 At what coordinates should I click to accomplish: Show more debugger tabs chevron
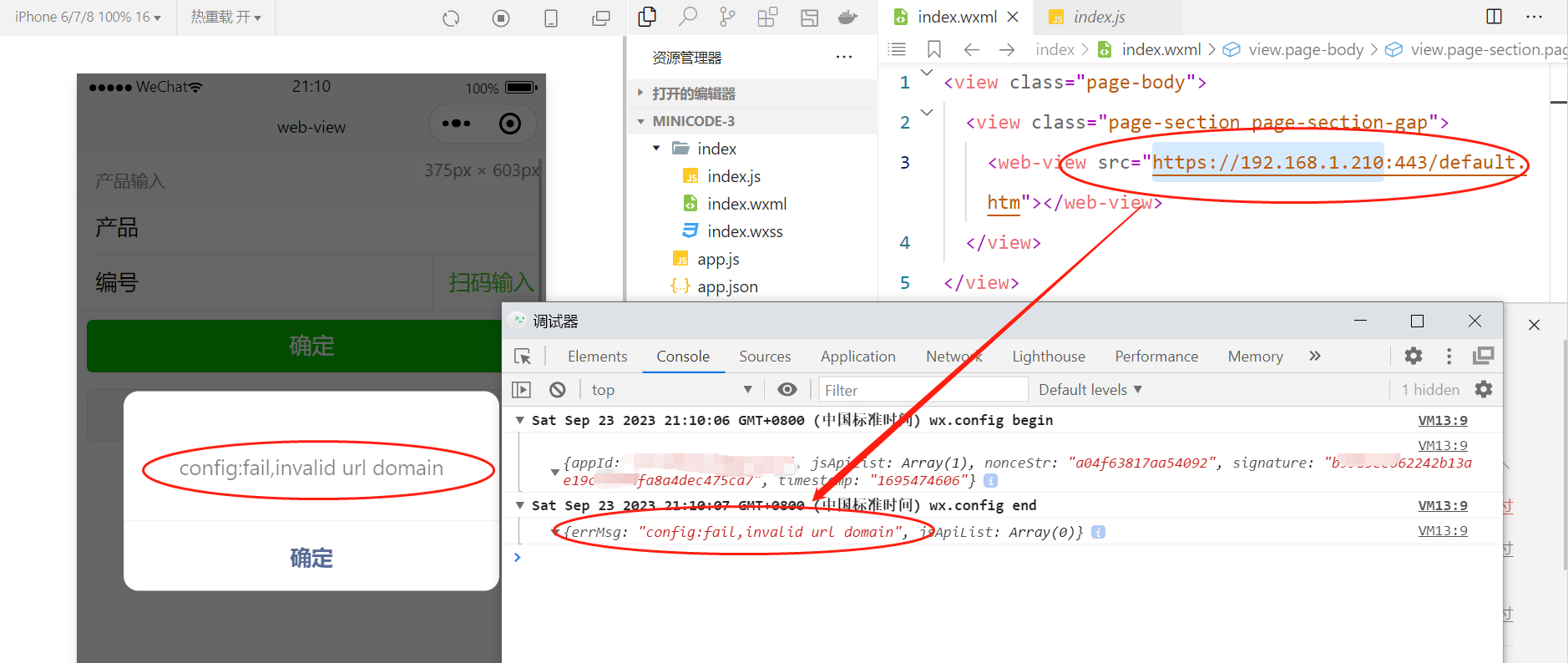1315,356
